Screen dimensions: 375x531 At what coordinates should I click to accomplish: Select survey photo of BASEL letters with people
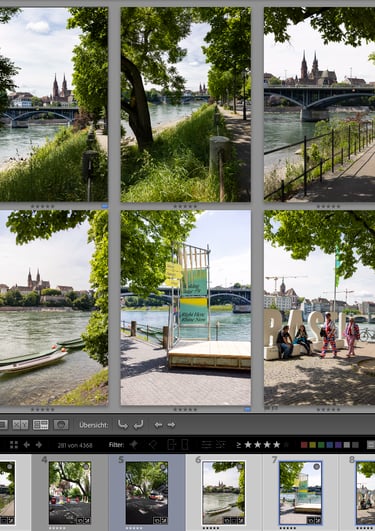pyautogui.click(x=319, y=308)
